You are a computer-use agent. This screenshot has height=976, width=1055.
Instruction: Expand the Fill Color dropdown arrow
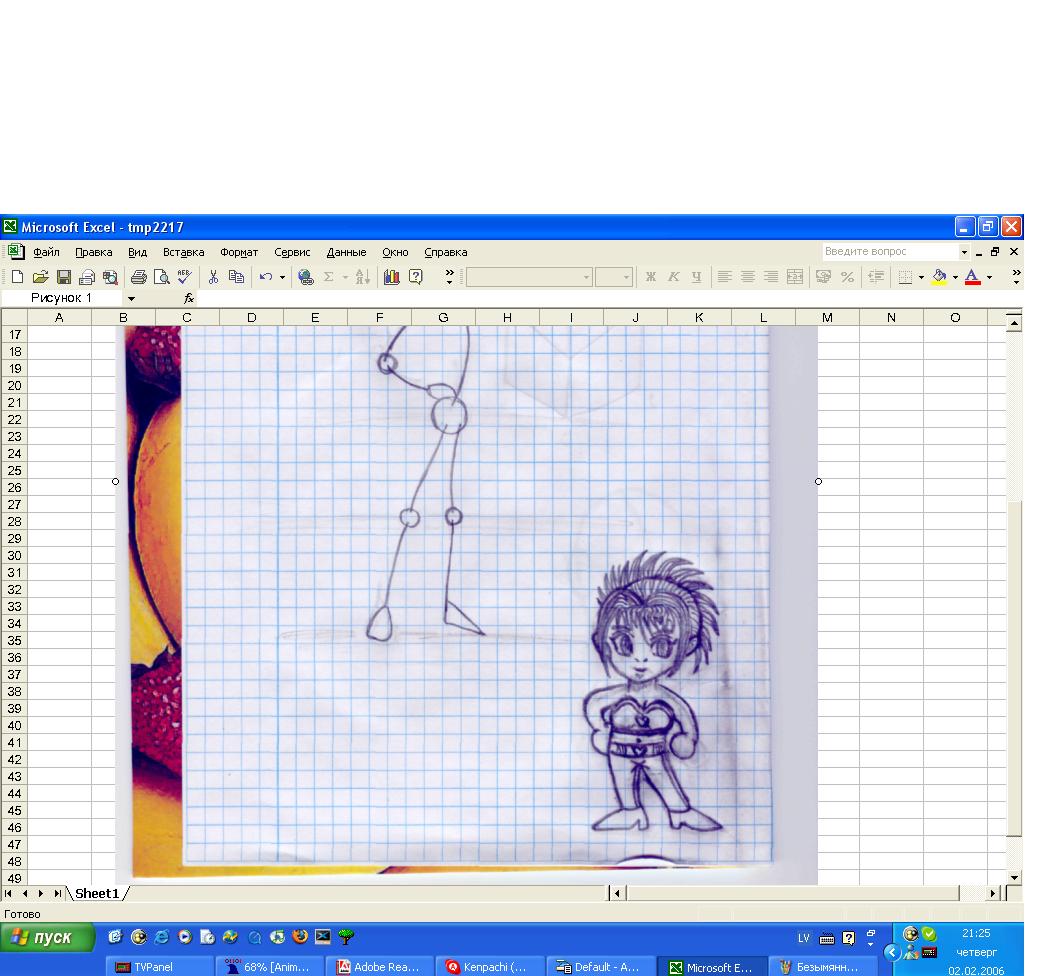pos(955,277)
